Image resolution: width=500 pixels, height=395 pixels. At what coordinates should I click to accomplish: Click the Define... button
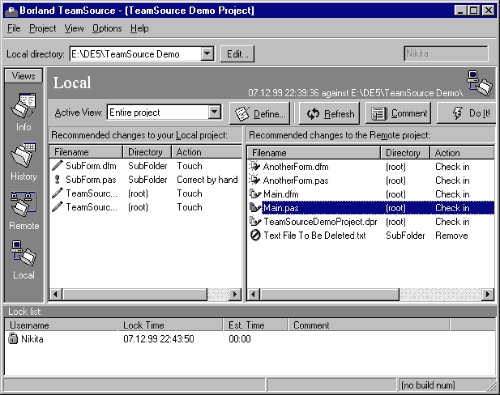260,114
